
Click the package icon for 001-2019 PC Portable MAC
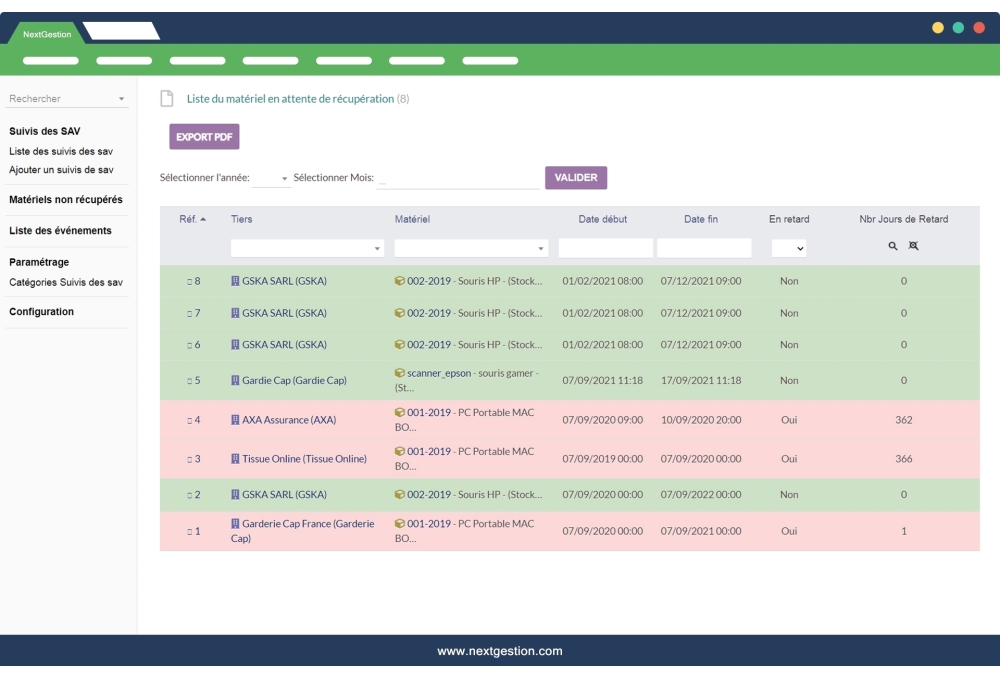[x=399, y=414]
